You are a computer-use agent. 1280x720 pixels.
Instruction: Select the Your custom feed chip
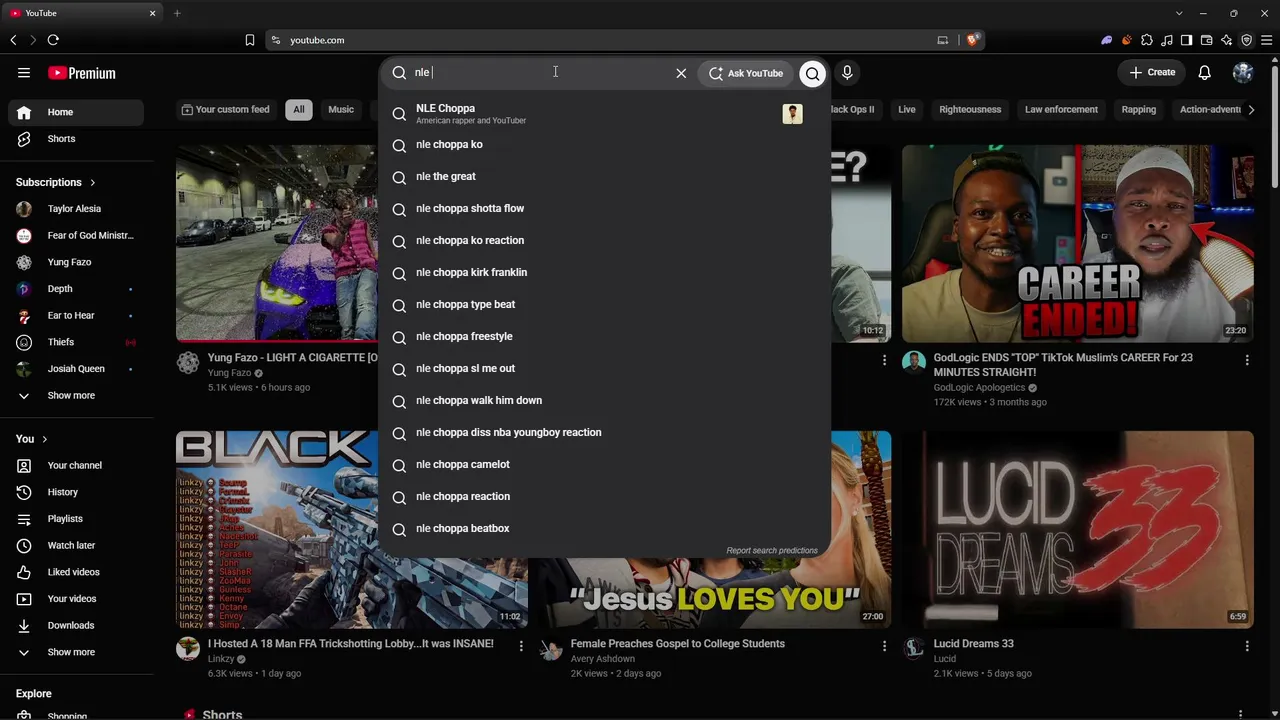226,109
